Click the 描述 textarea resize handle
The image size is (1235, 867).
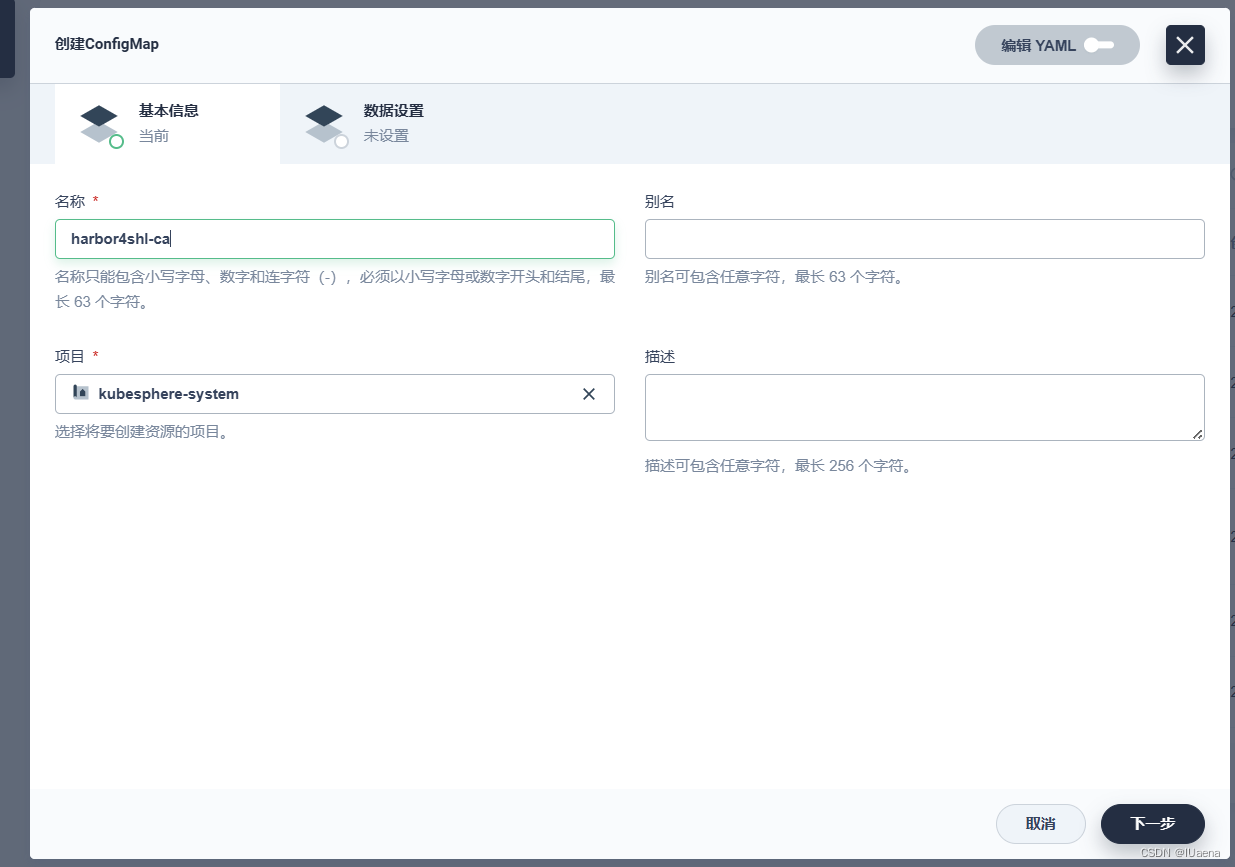tap(1197, 434)
